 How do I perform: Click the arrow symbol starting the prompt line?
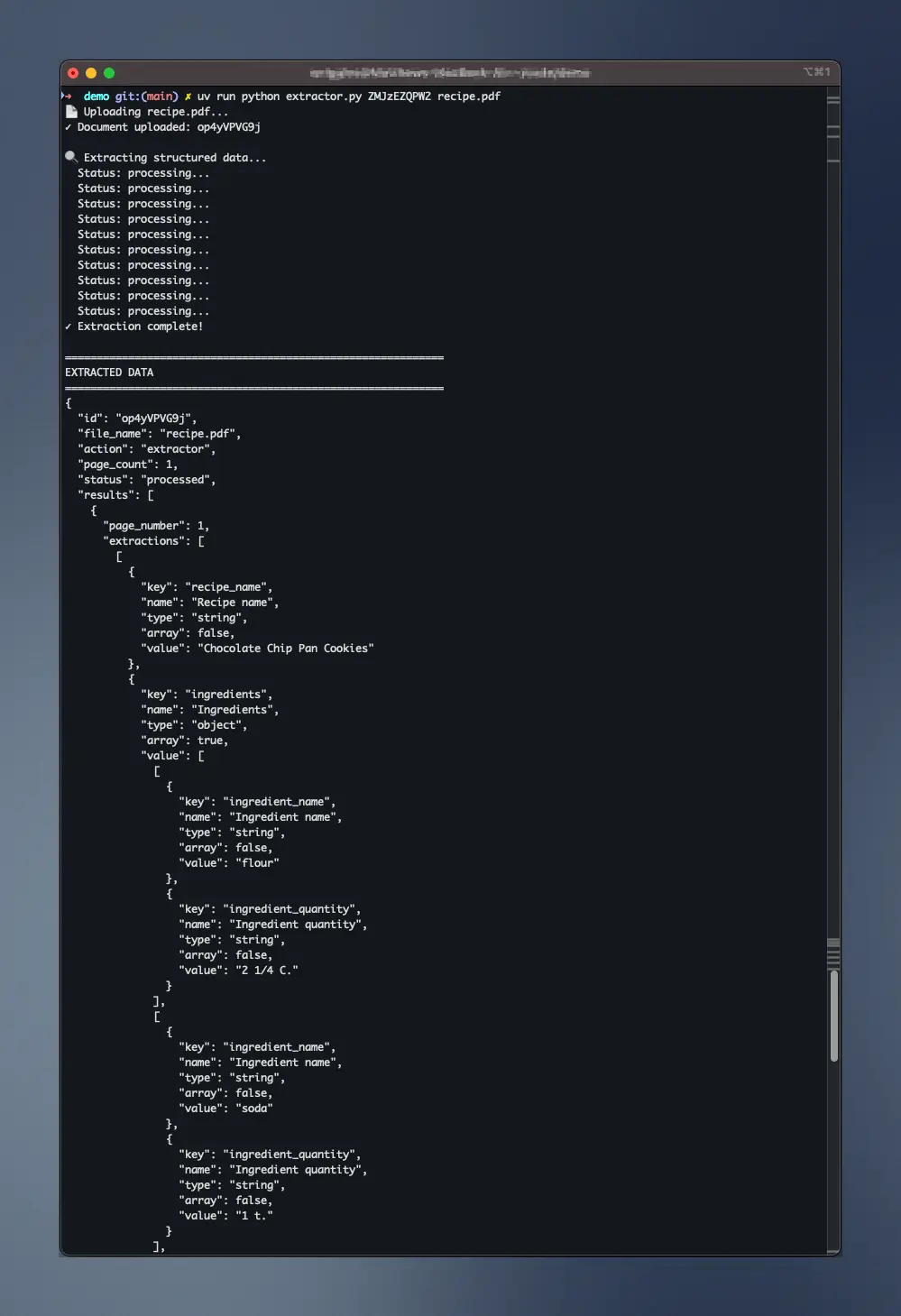(x=68, y=96)
